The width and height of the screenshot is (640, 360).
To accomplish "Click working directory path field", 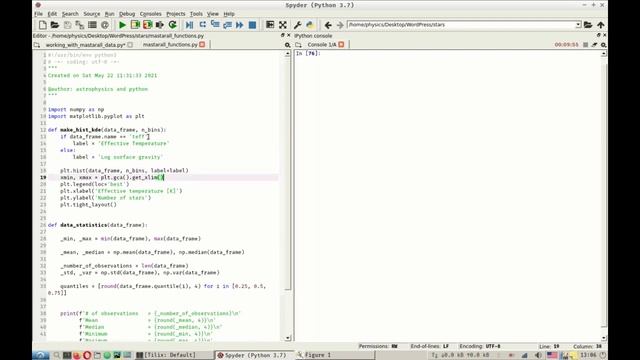I will tap(461, 25).
